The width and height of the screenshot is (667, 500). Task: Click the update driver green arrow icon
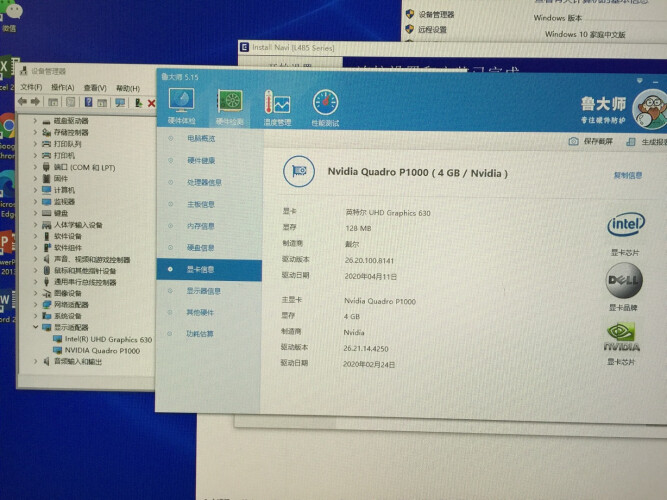138,103
